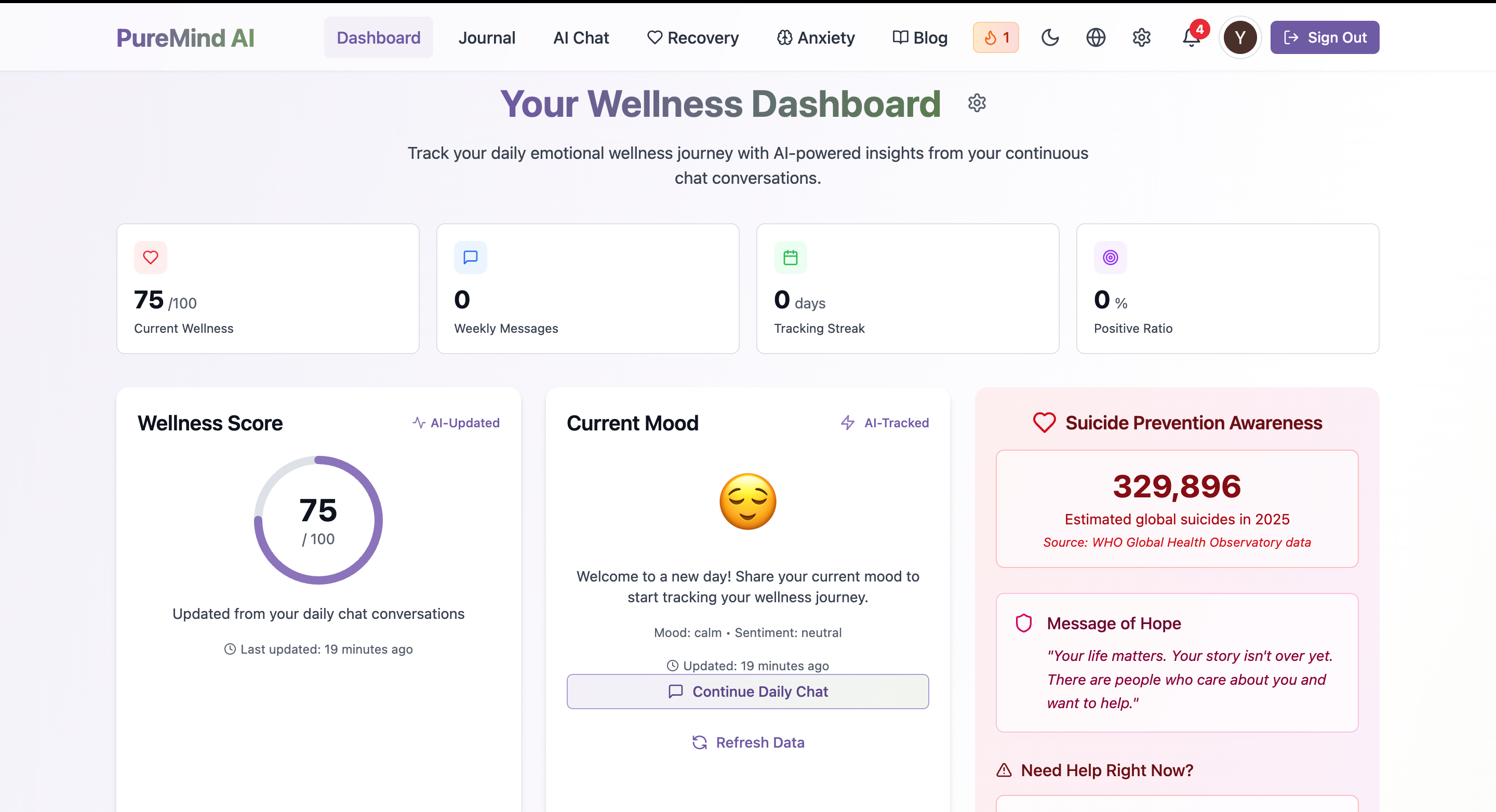Image resolution: width=1496 pixels, height=812 pixels.
Task: Click the chat bubble icon on the Weekly Messages card
Action: coord(471,257)
